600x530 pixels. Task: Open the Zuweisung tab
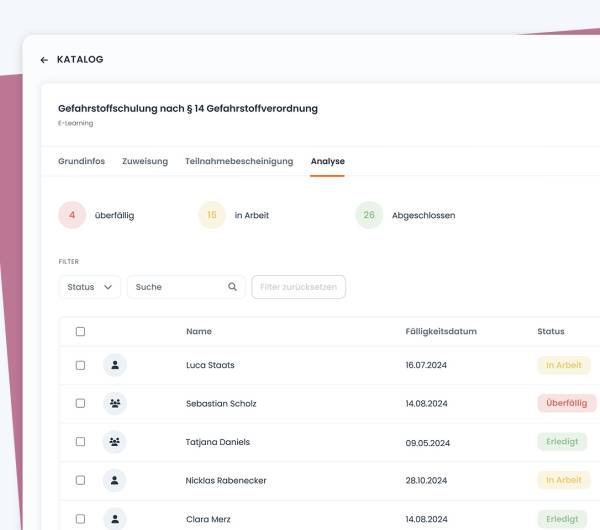point(145,161)
